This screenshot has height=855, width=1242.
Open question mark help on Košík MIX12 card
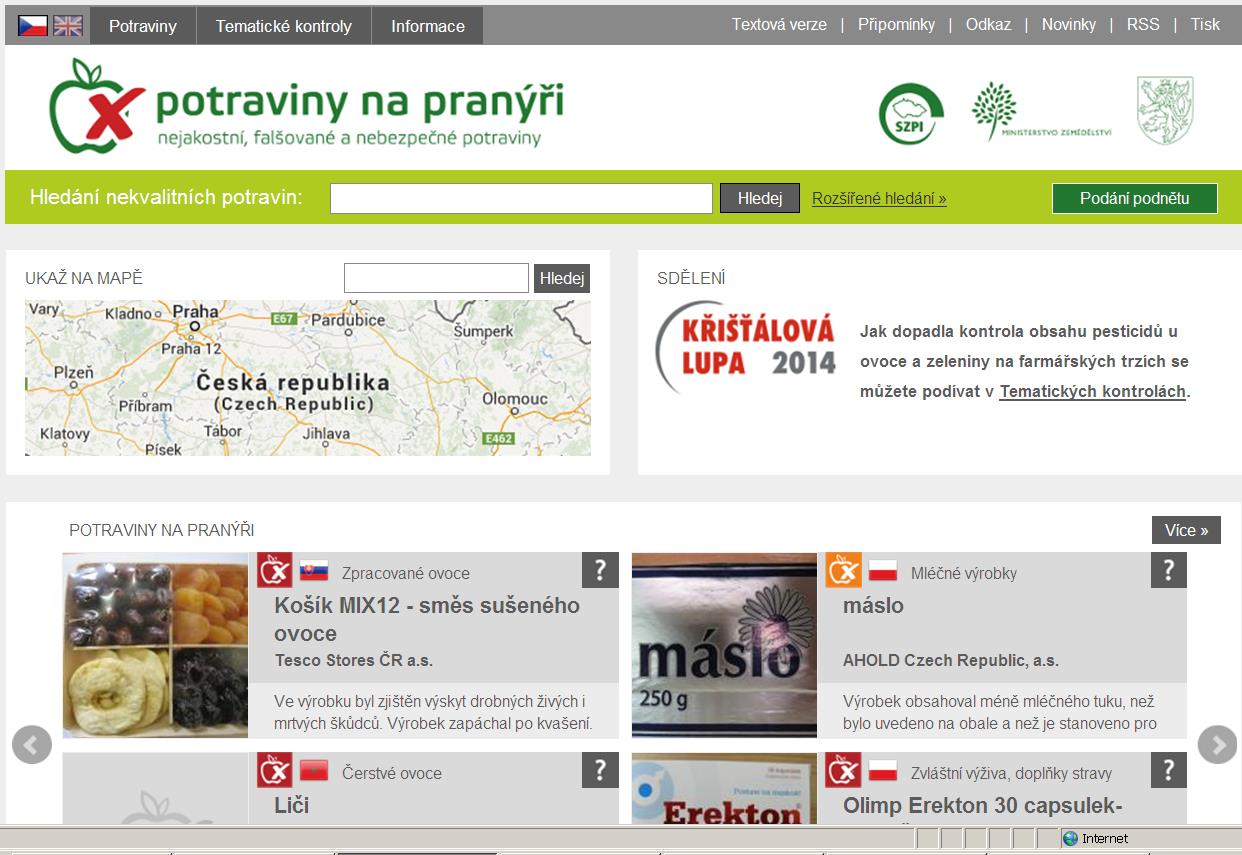click(600, 570)
